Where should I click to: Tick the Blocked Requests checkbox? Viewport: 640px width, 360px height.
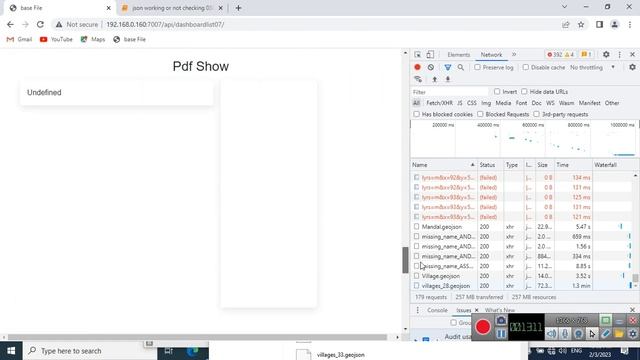[x=480, y=114]
